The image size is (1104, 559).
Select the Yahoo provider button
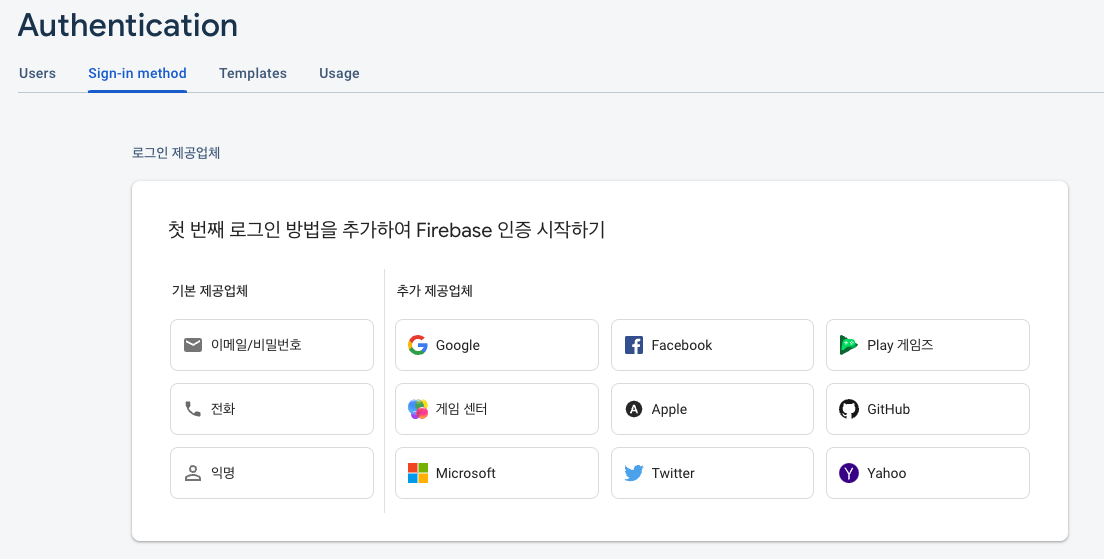(928, 473)
